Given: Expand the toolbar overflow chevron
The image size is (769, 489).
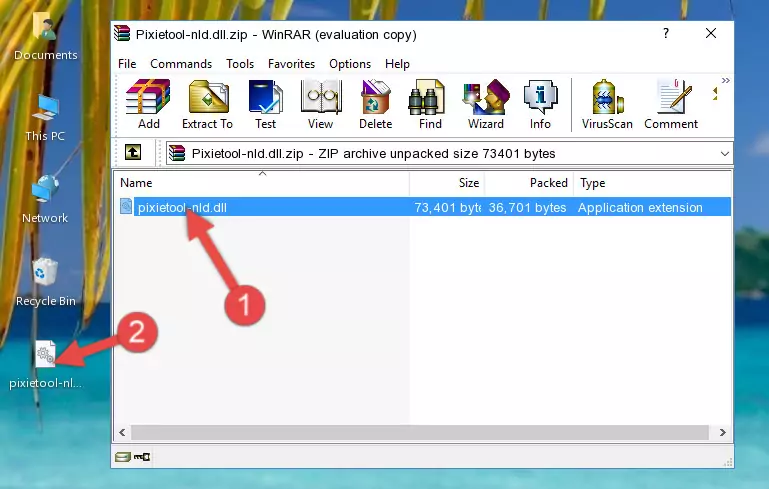Looking at the screenshot, I should [x=726, y=80].
